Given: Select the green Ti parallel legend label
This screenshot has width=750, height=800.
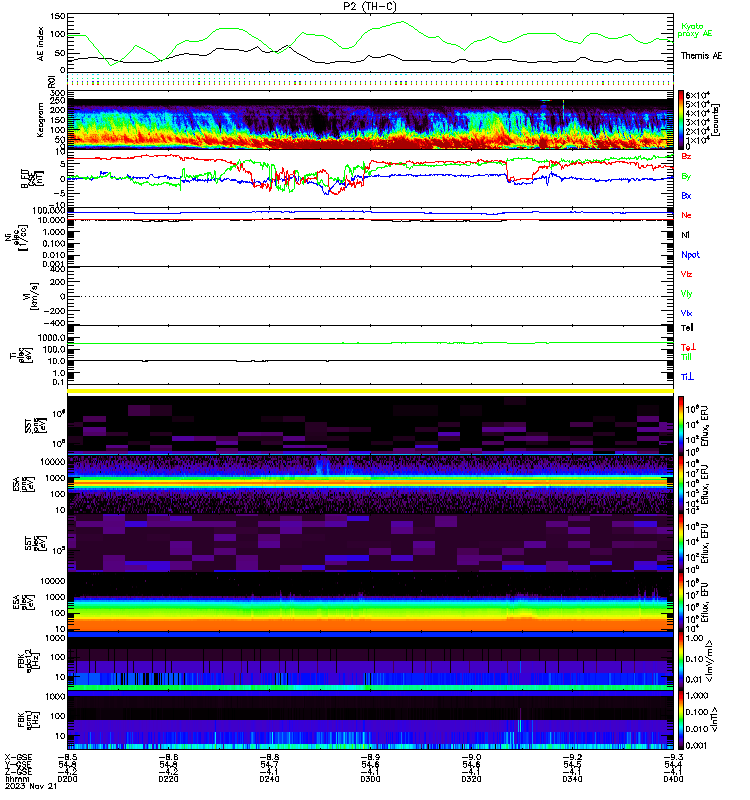Looking at the screenshot, I should pyautogui.click(x=687, y=357).
